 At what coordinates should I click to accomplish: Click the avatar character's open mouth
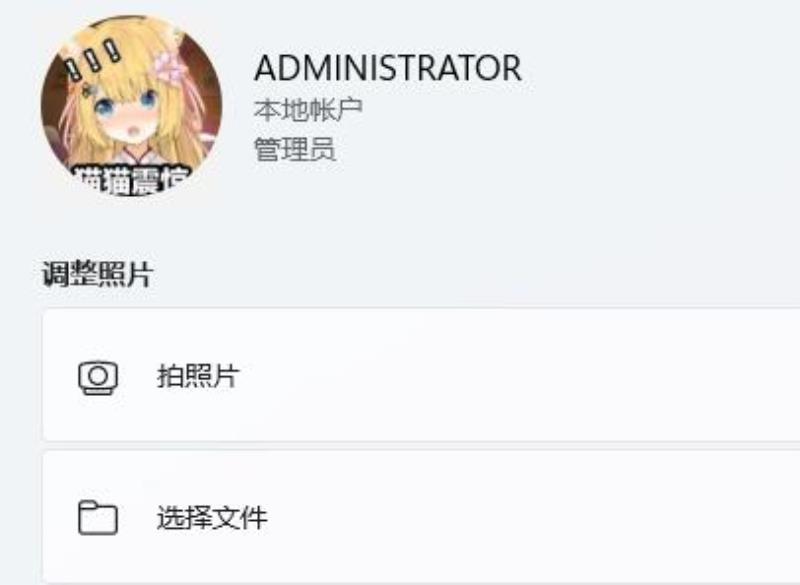coord(134,131)
